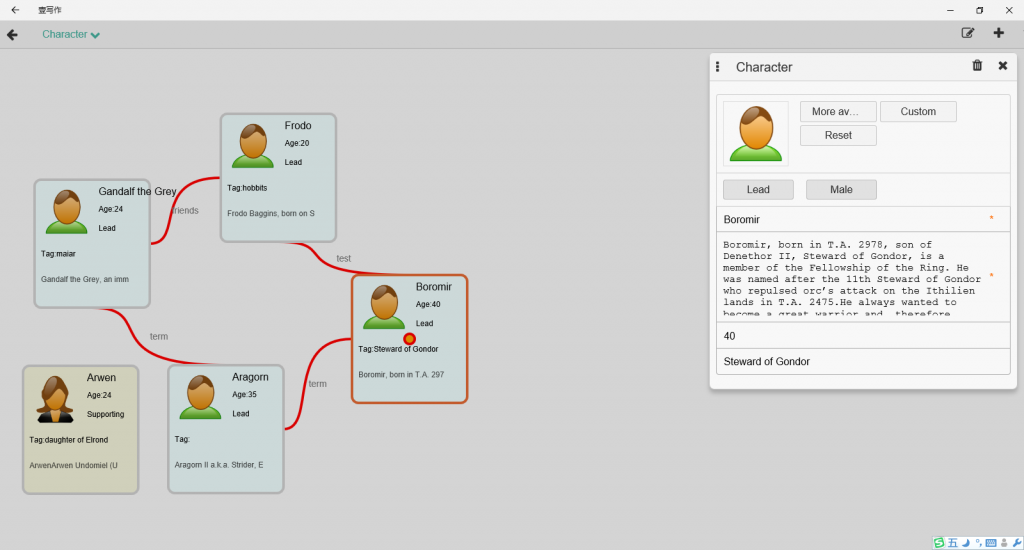This screenshot has height=550, width=1024.
Task: Click the keyboard icon in the input toolbar
Action: pyautogui.click(x=991, y=543)
